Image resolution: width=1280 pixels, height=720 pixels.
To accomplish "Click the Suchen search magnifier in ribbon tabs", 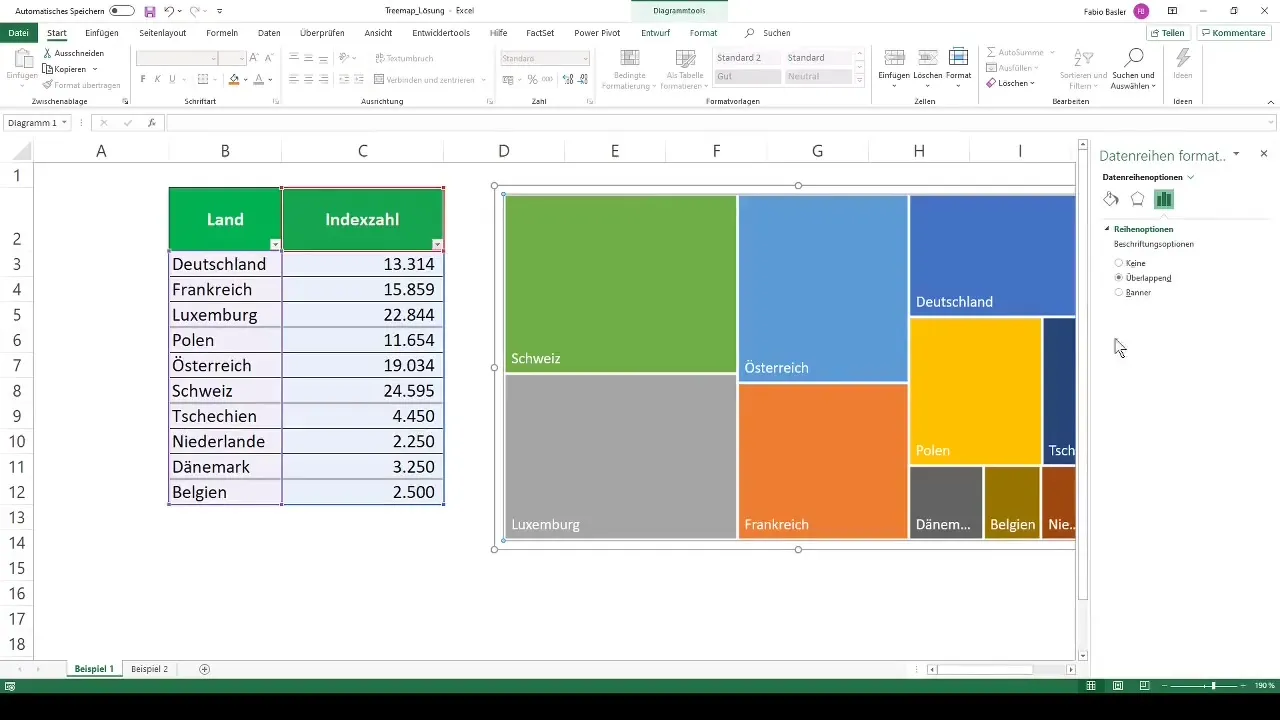I will [749, 33].
